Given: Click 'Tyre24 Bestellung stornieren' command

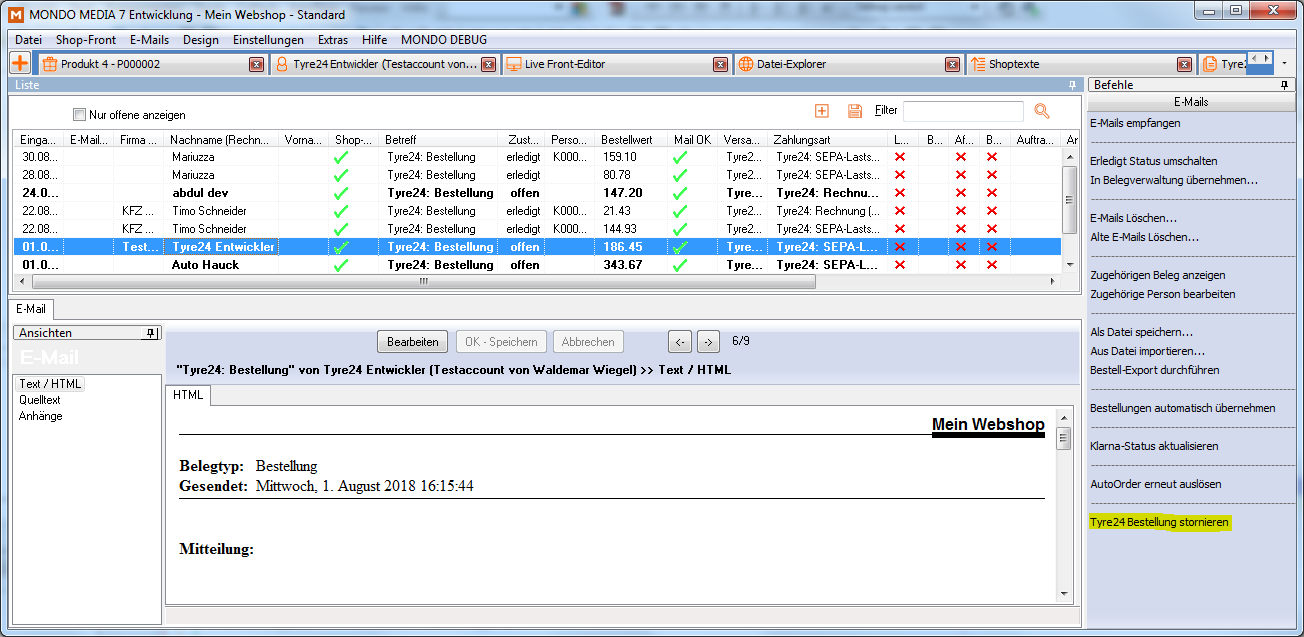Looking at the screenshot, I should [1159, 522].
